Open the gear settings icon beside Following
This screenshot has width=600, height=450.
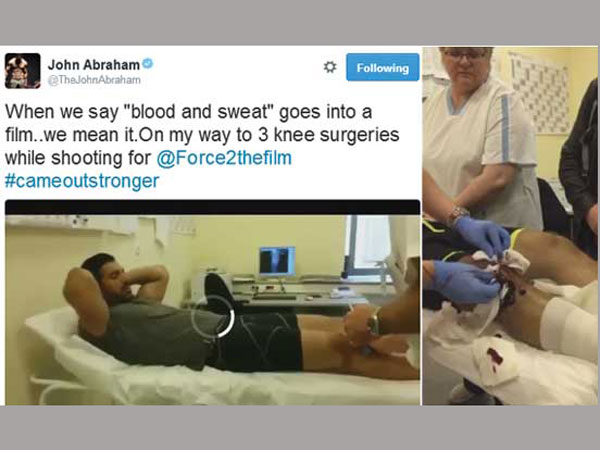coord(330,67)
